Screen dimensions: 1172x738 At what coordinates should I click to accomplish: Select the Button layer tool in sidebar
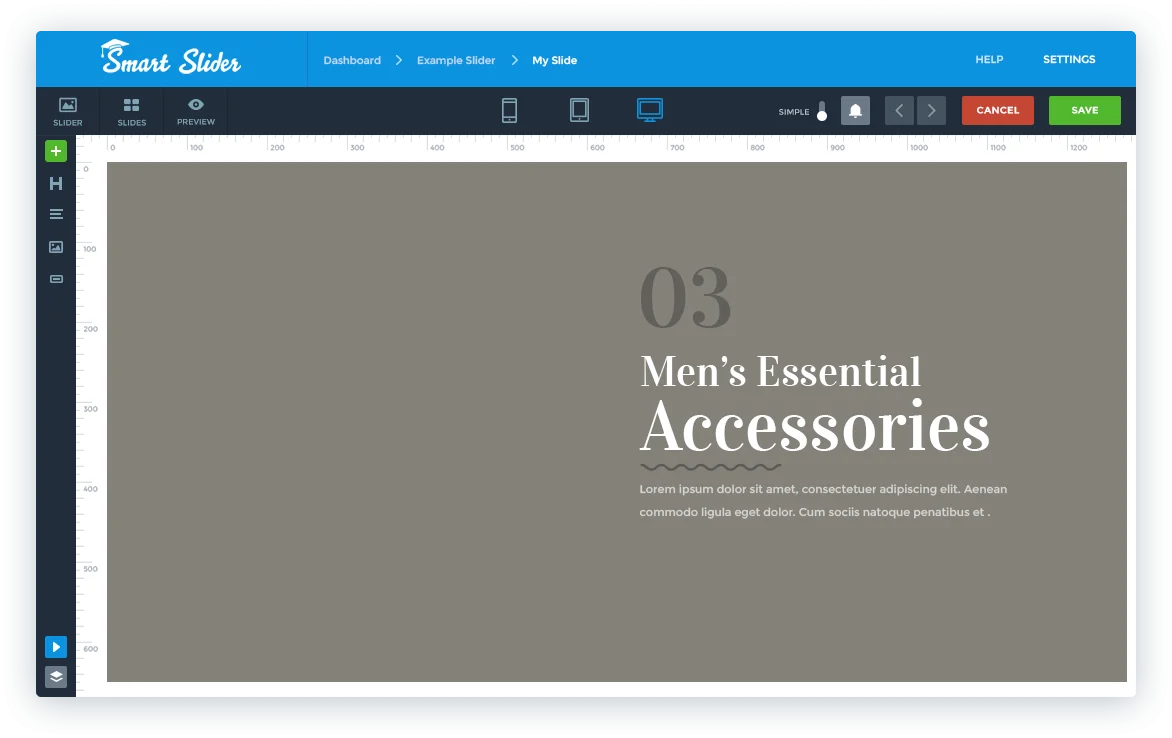pos(56,279)
